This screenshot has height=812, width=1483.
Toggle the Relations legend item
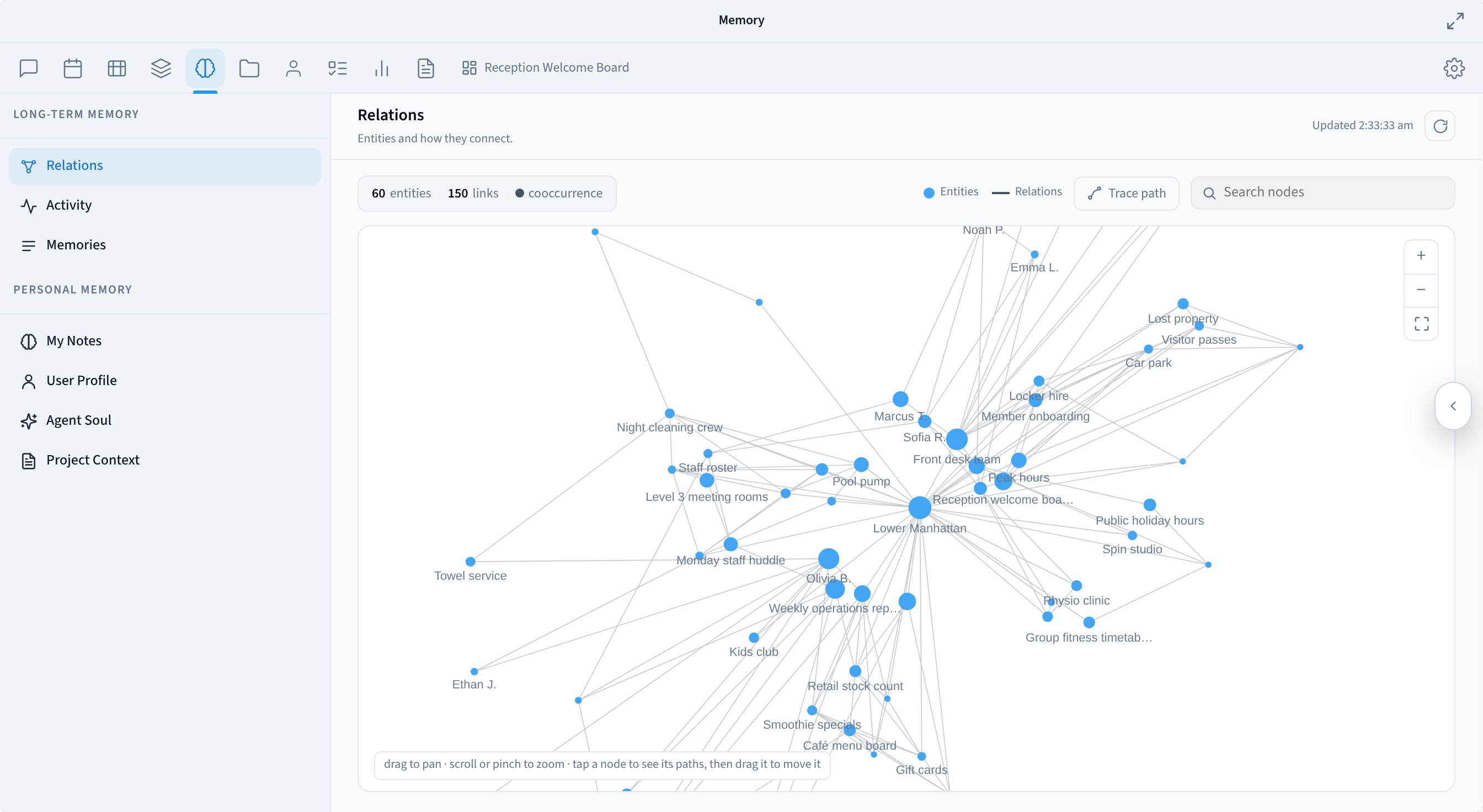coord(1027,192)
